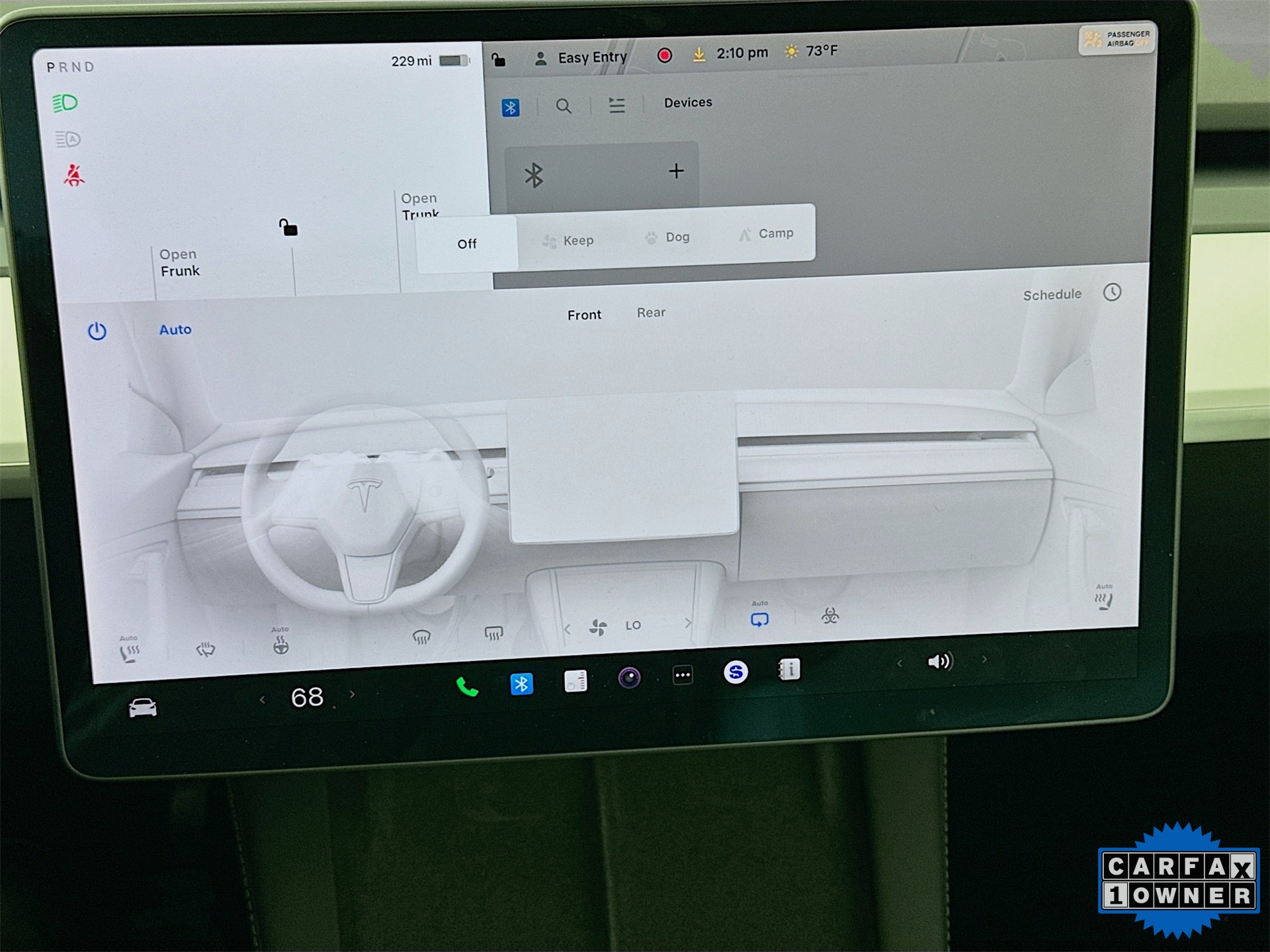
Task: Turn on the rear defrost
Action: tap(493, 633)
